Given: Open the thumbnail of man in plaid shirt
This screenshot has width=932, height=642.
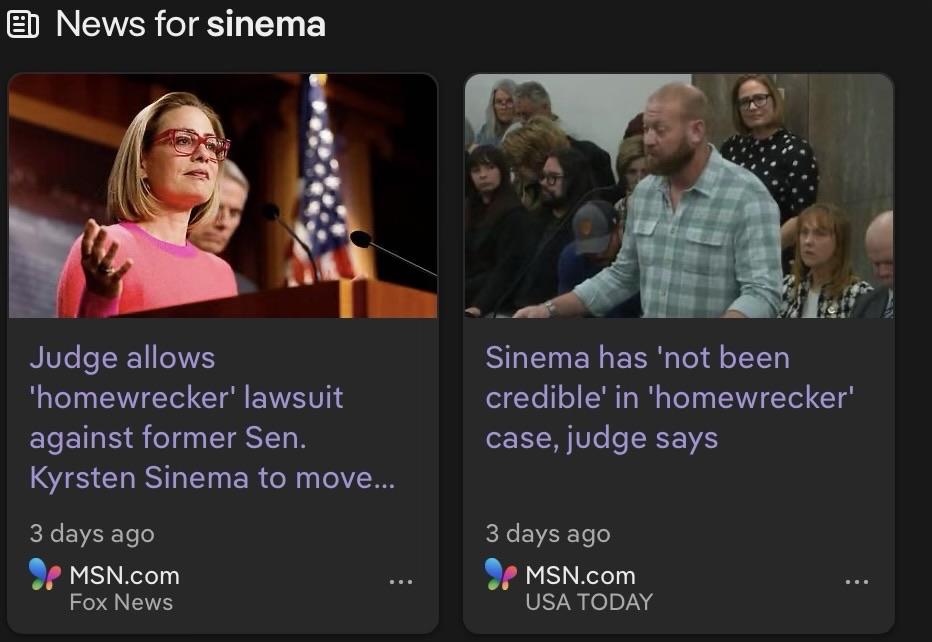Looking at the screenshot, I should pyautogui.click(x=679, y=196).
